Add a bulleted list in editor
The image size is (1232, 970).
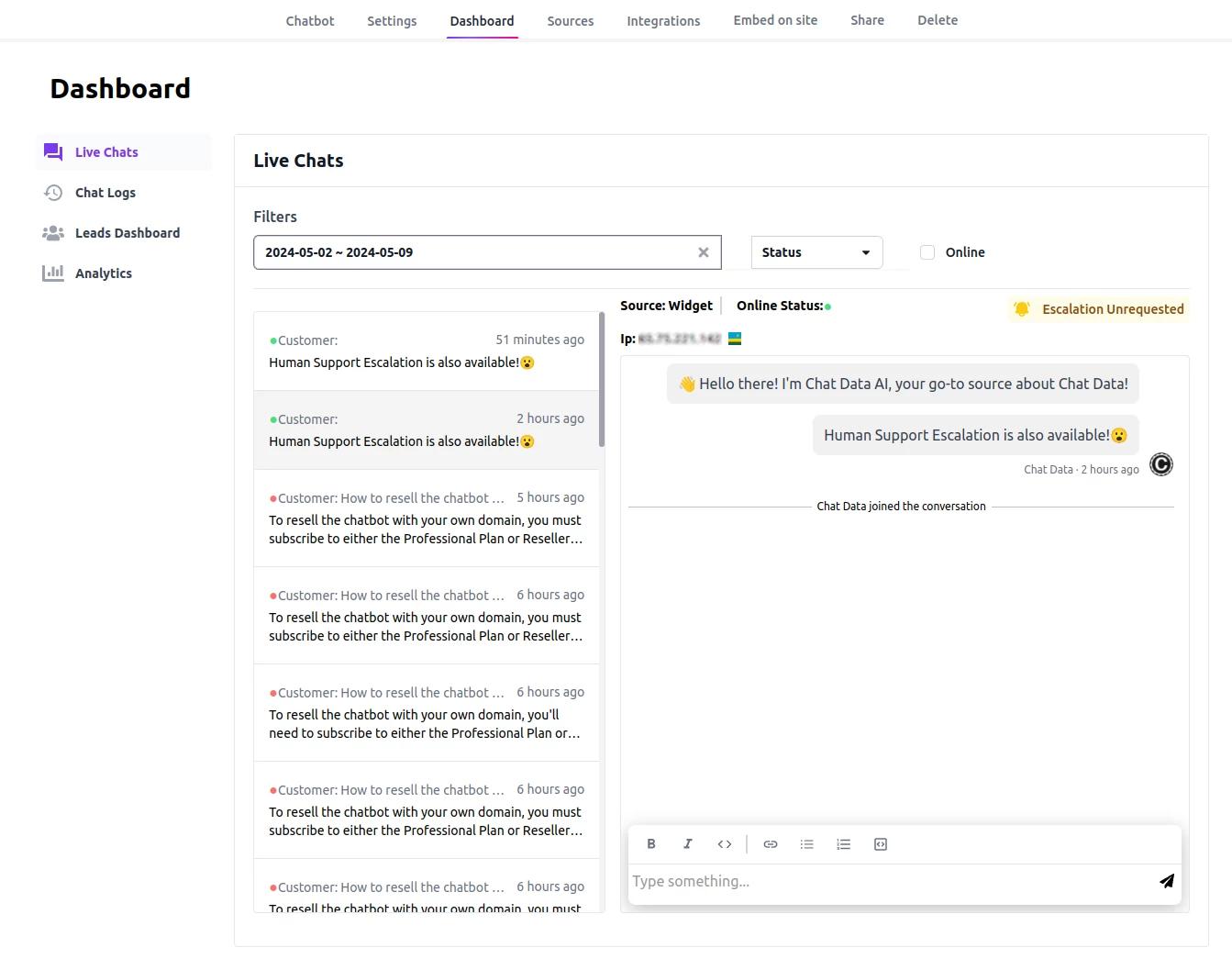click(x=807, y=844)
